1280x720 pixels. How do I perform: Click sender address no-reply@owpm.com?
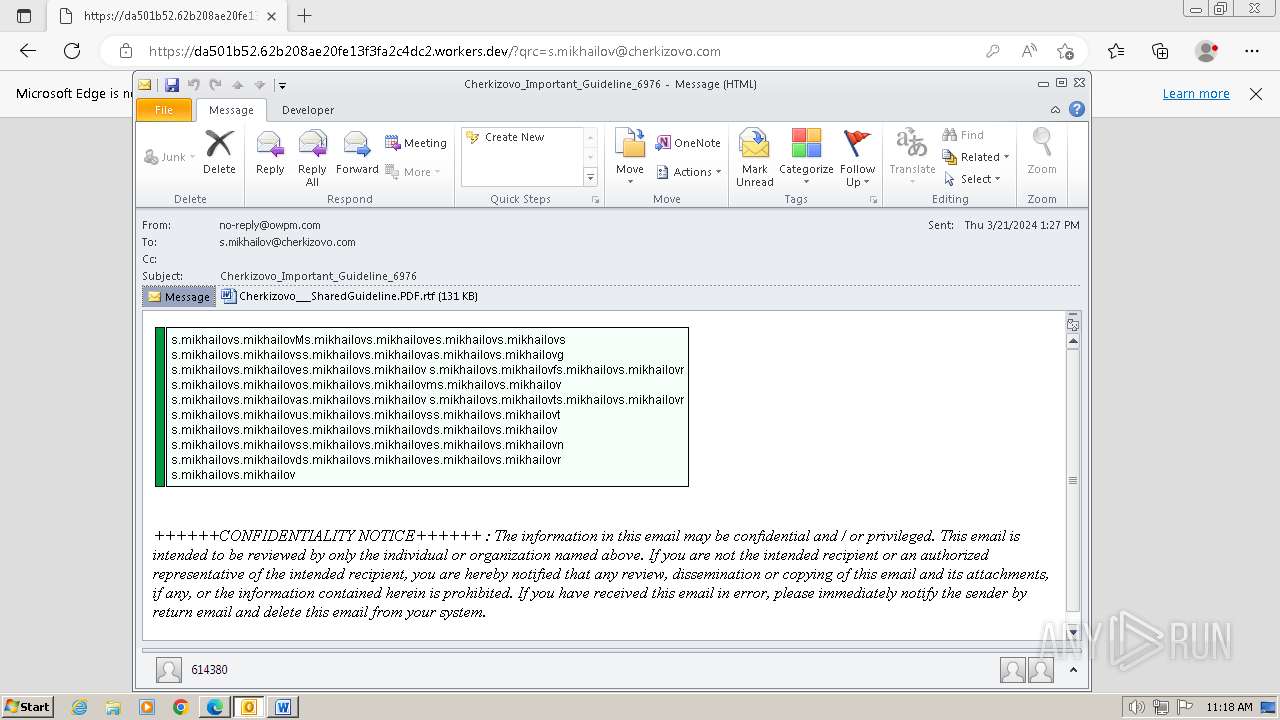[x=270, y=225]
